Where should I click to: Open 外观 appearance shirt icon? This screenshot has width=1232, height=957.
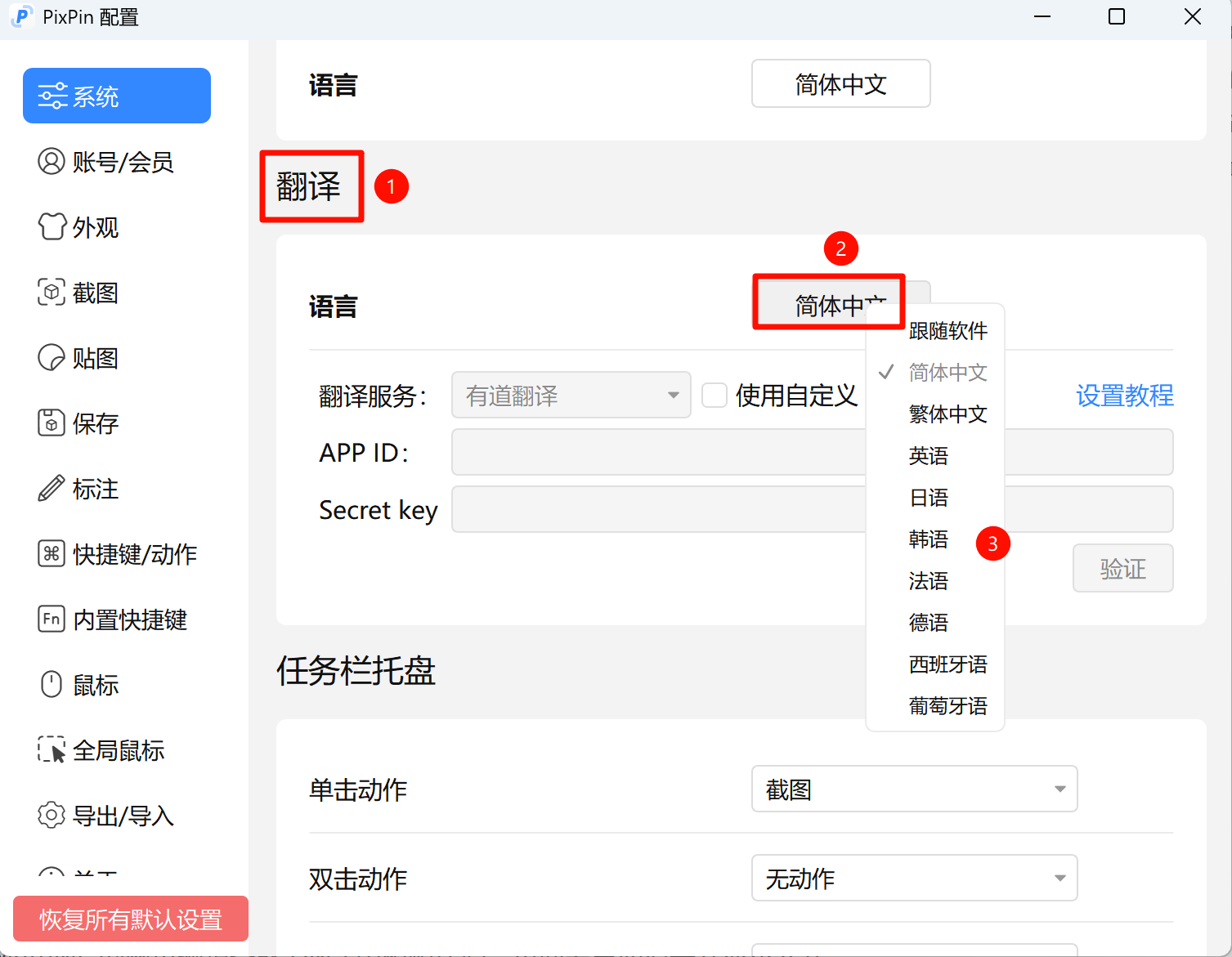click(x=51, y=226)
